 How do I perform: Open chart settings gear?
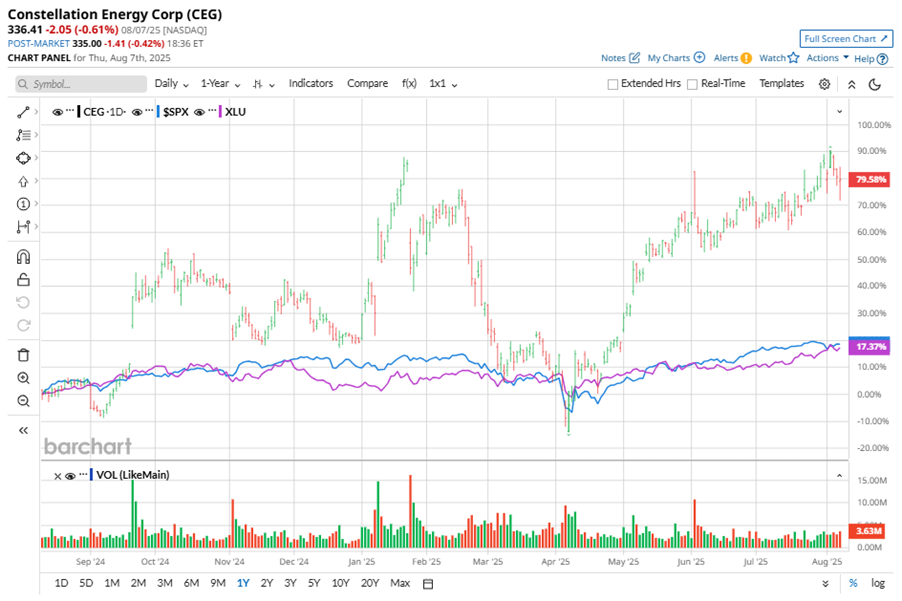[x=824, y=84]
